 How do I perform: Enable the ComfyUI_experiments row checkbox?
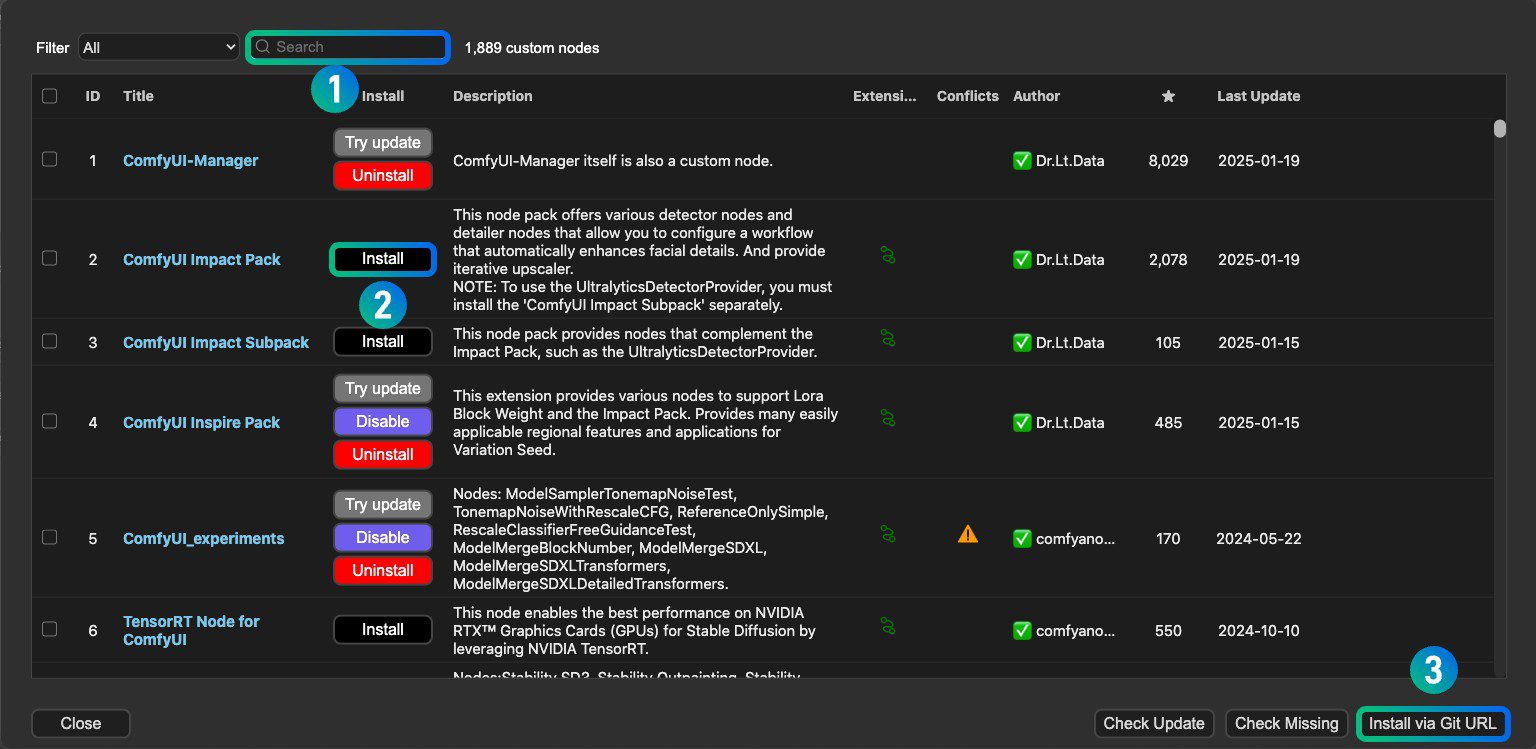(x=49, y=537)
